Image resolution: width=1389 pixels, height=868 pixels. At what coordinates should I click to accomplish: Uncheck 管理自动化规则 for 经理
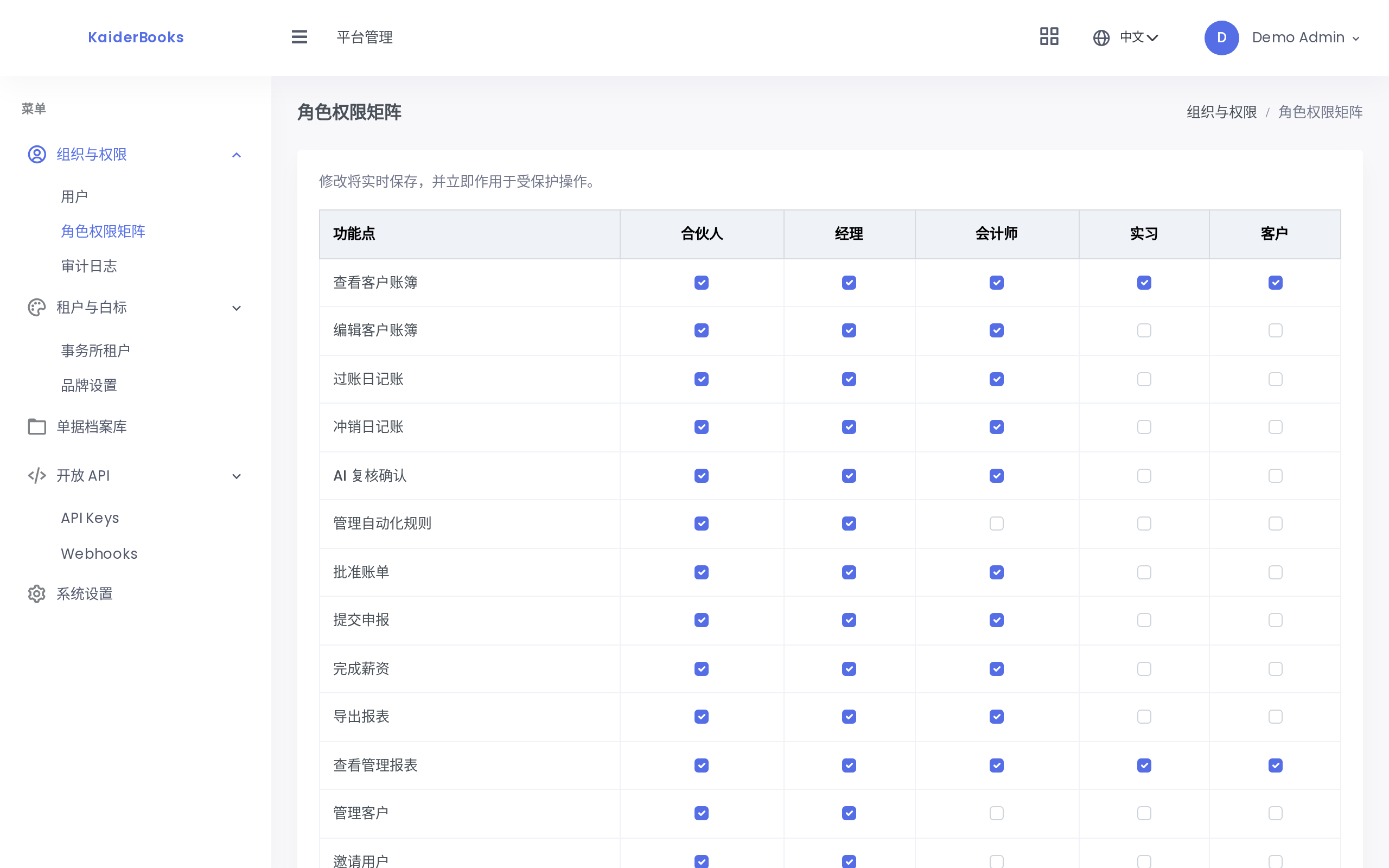849,524
